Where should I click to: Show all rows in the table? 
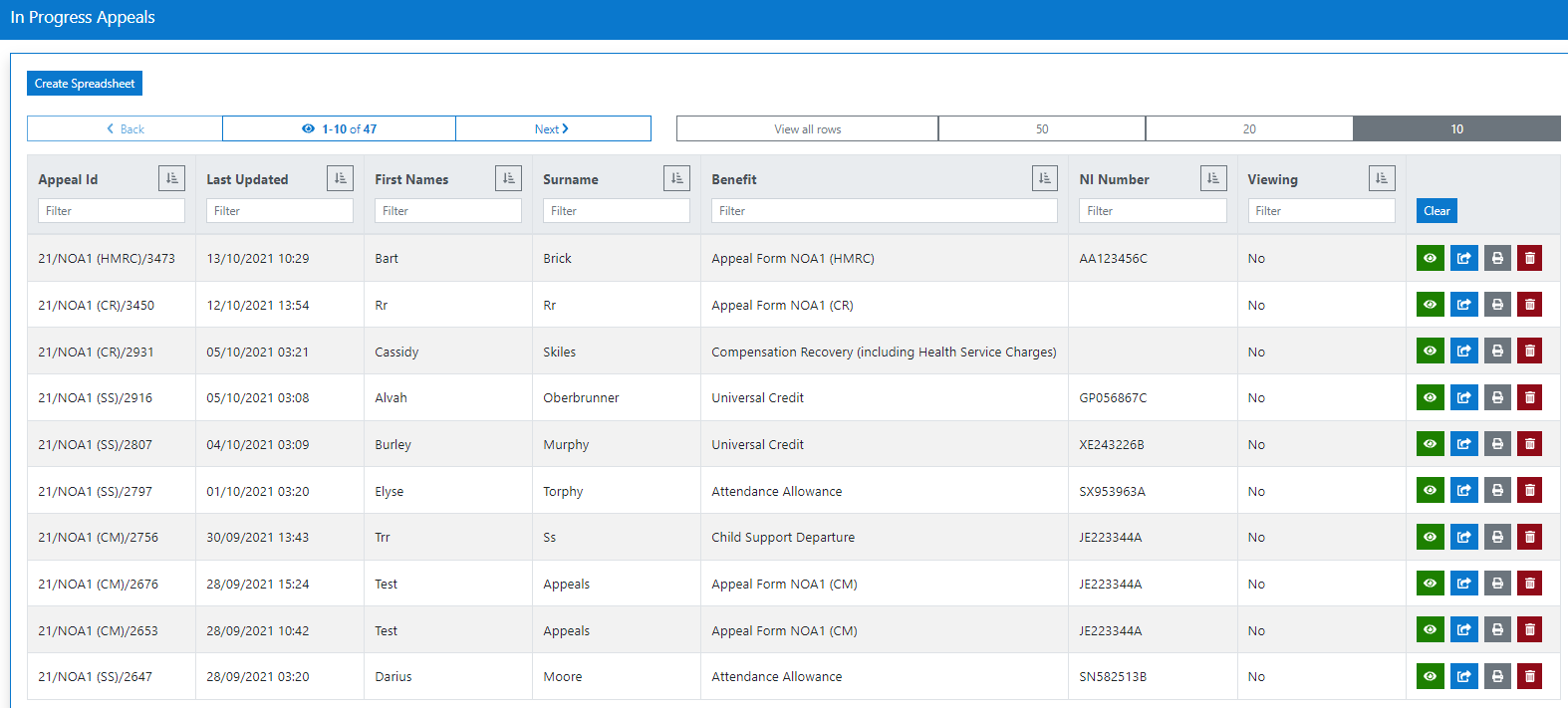coord(807,128)
